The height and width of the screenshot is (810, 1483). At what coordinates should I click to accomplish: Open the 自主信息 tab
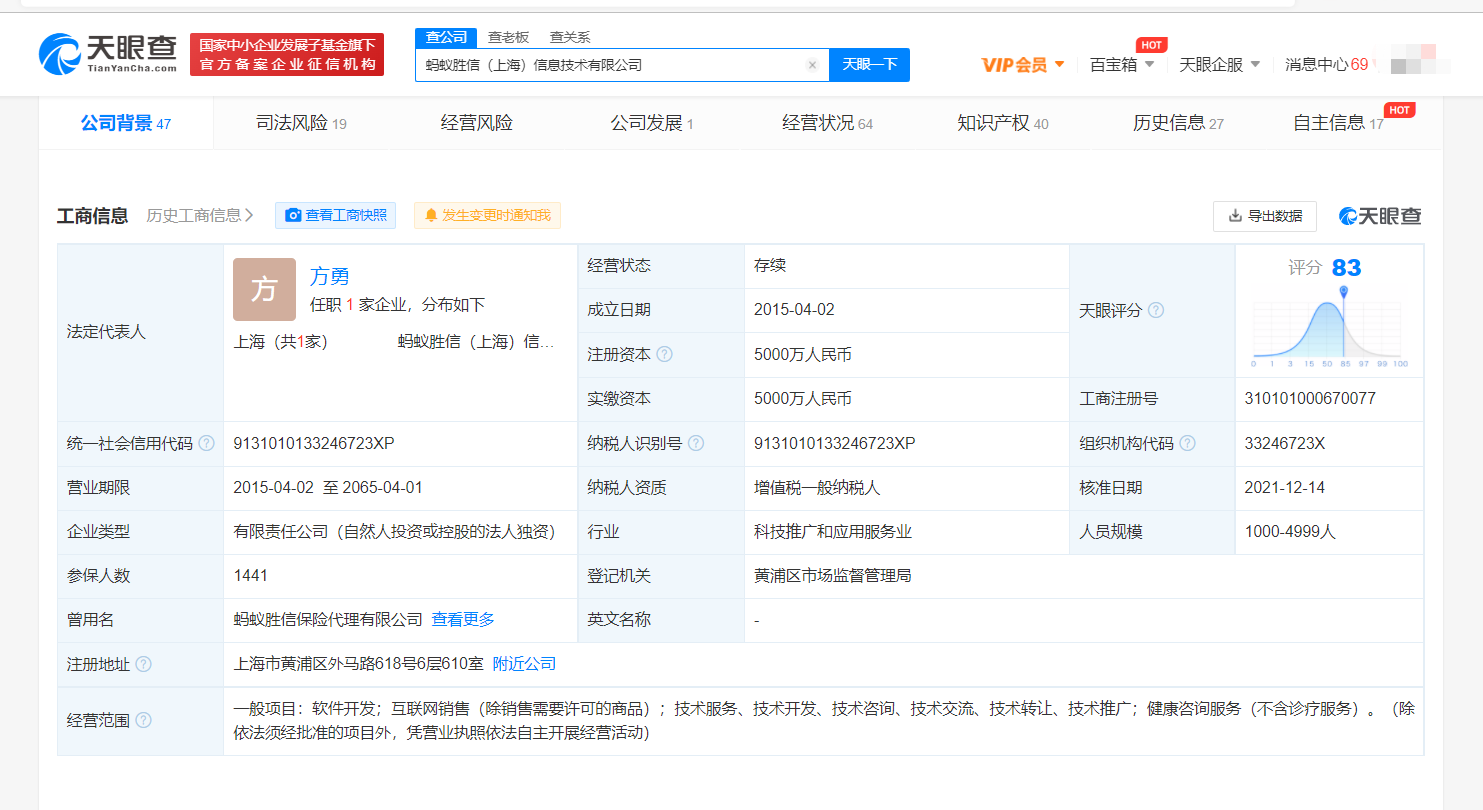(1338, 123)
